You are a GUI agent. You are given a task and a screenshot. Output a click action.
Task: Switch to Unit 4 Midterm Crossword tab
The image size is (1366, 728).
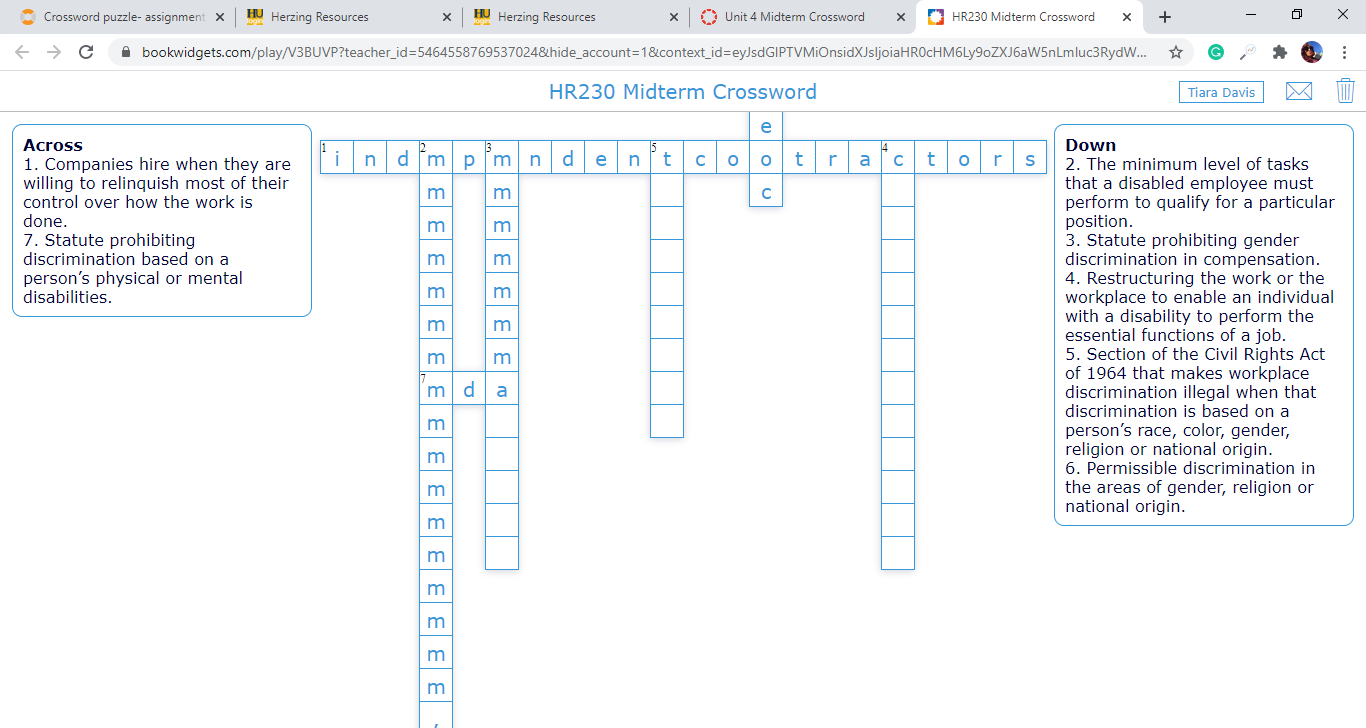795,17
